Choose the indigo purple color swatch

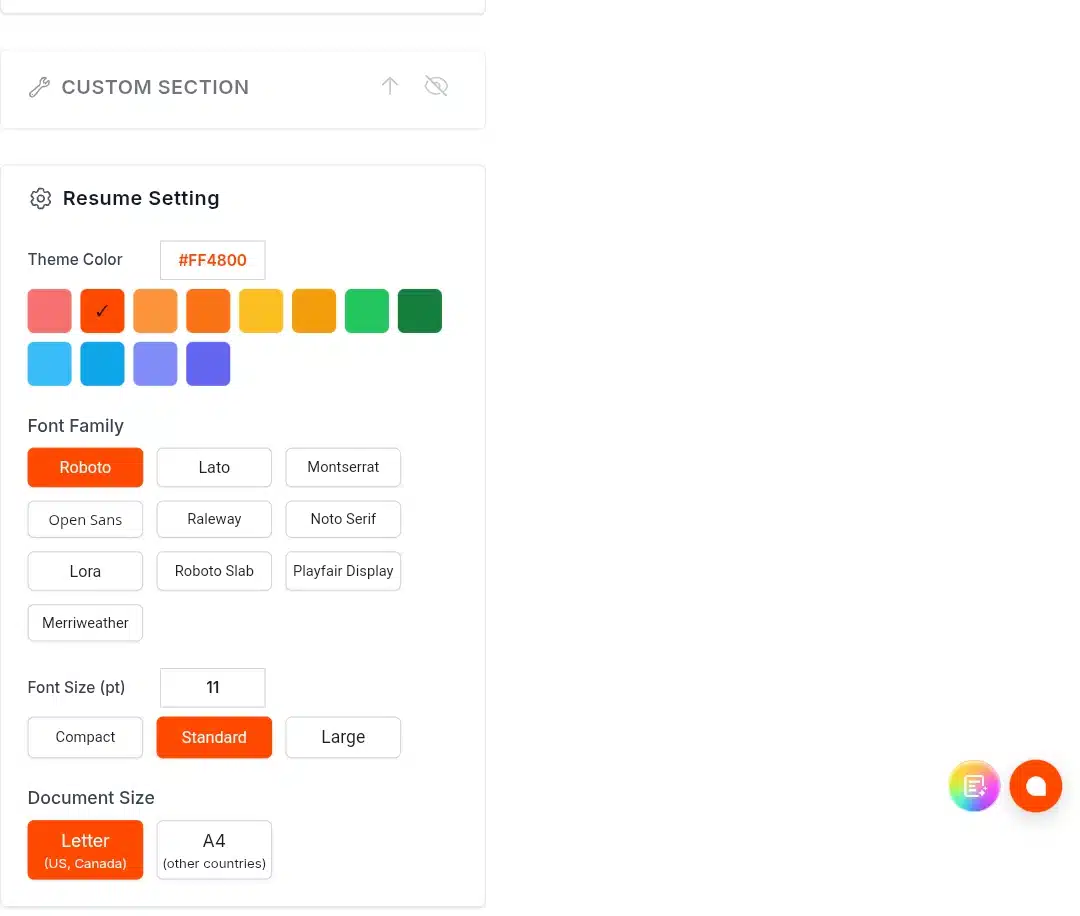point(208,364)
